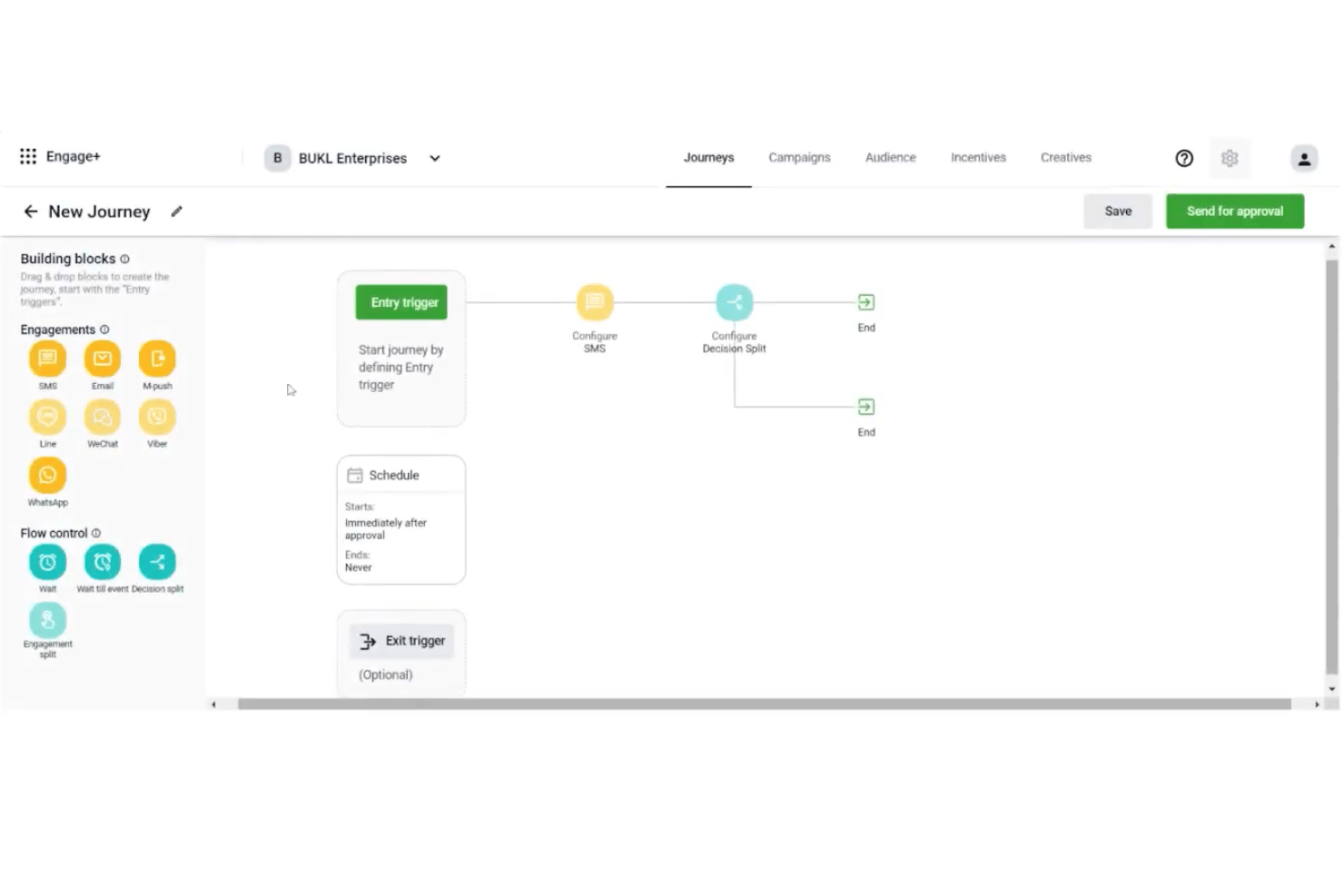Click 'Immediately after approval' text

coord(385,529)
